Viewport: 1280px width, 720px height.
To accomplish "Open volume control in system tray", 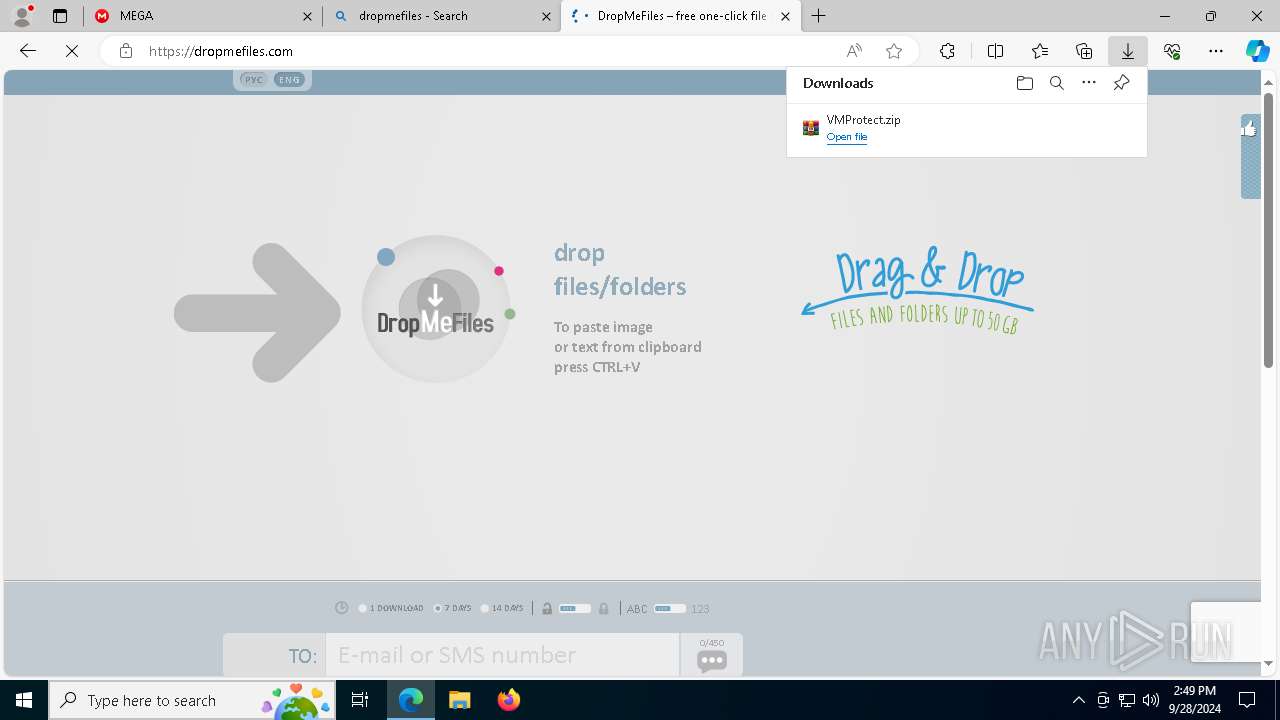I will tap(1150, 700).
